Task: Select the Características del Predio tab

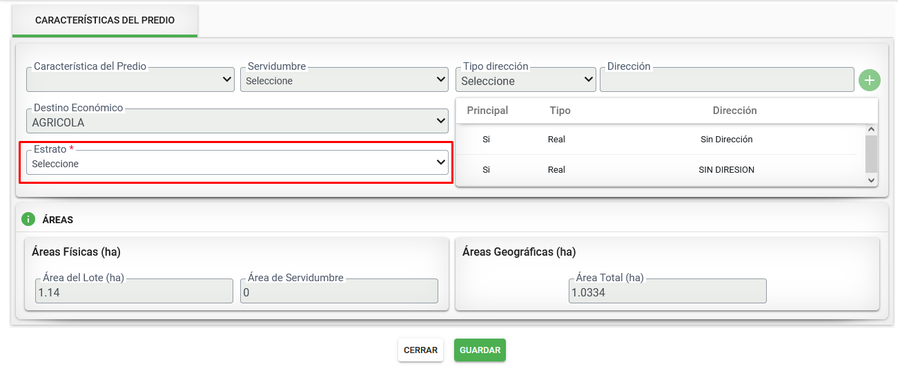Action: (105, 20)
